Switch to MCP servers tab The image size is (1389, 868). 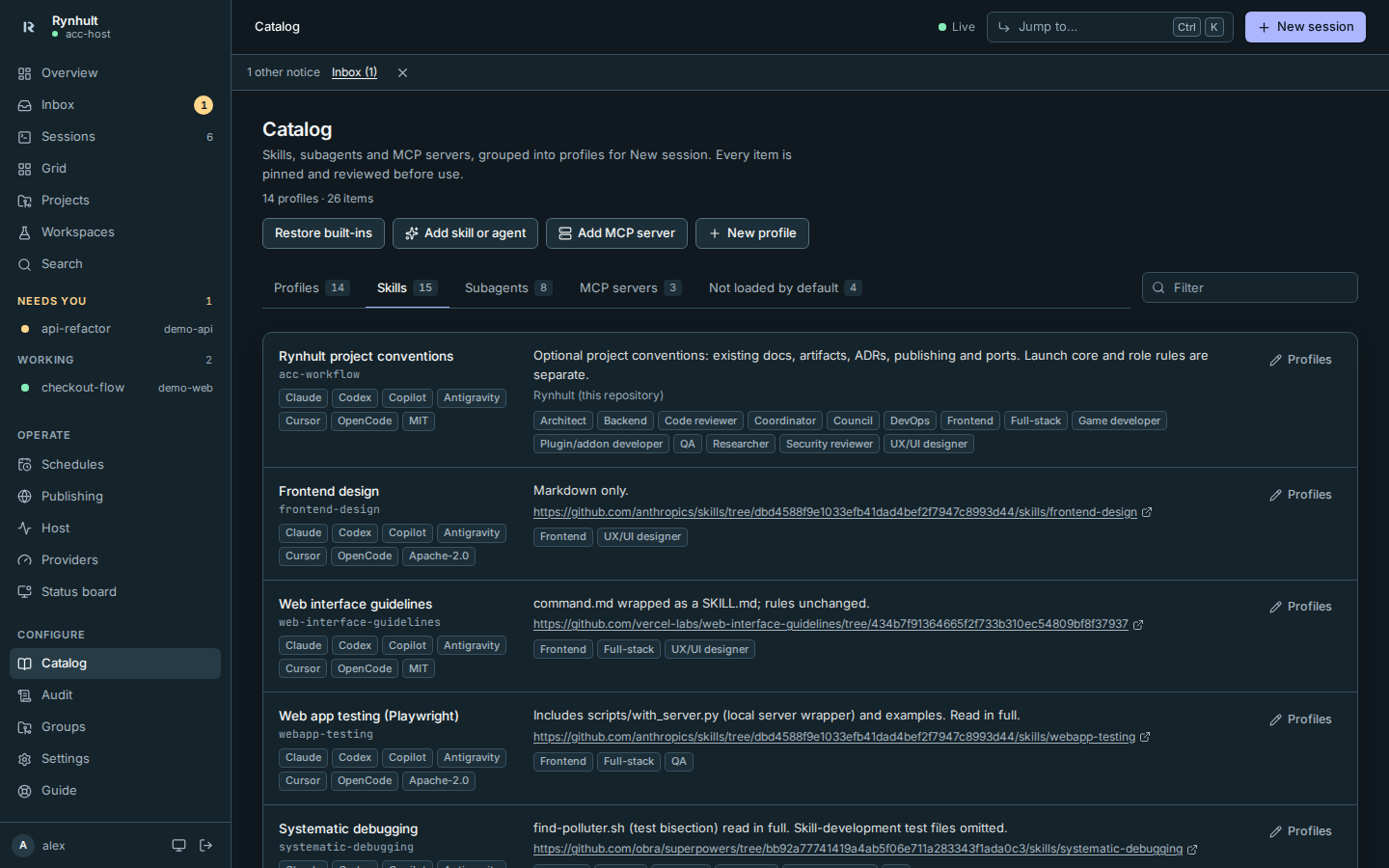[x=630, y=288]
